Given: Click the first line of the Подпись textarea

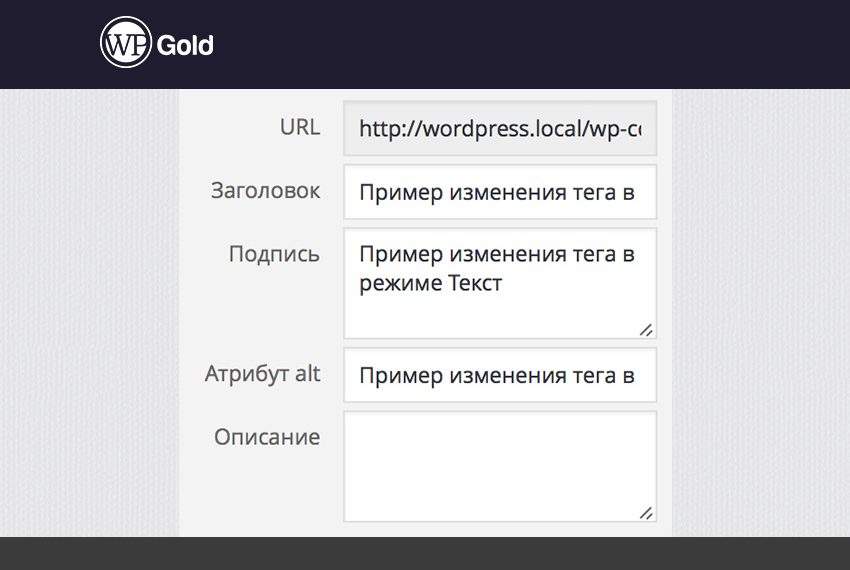Looking at the screenshot, I should tap(497, 254).
